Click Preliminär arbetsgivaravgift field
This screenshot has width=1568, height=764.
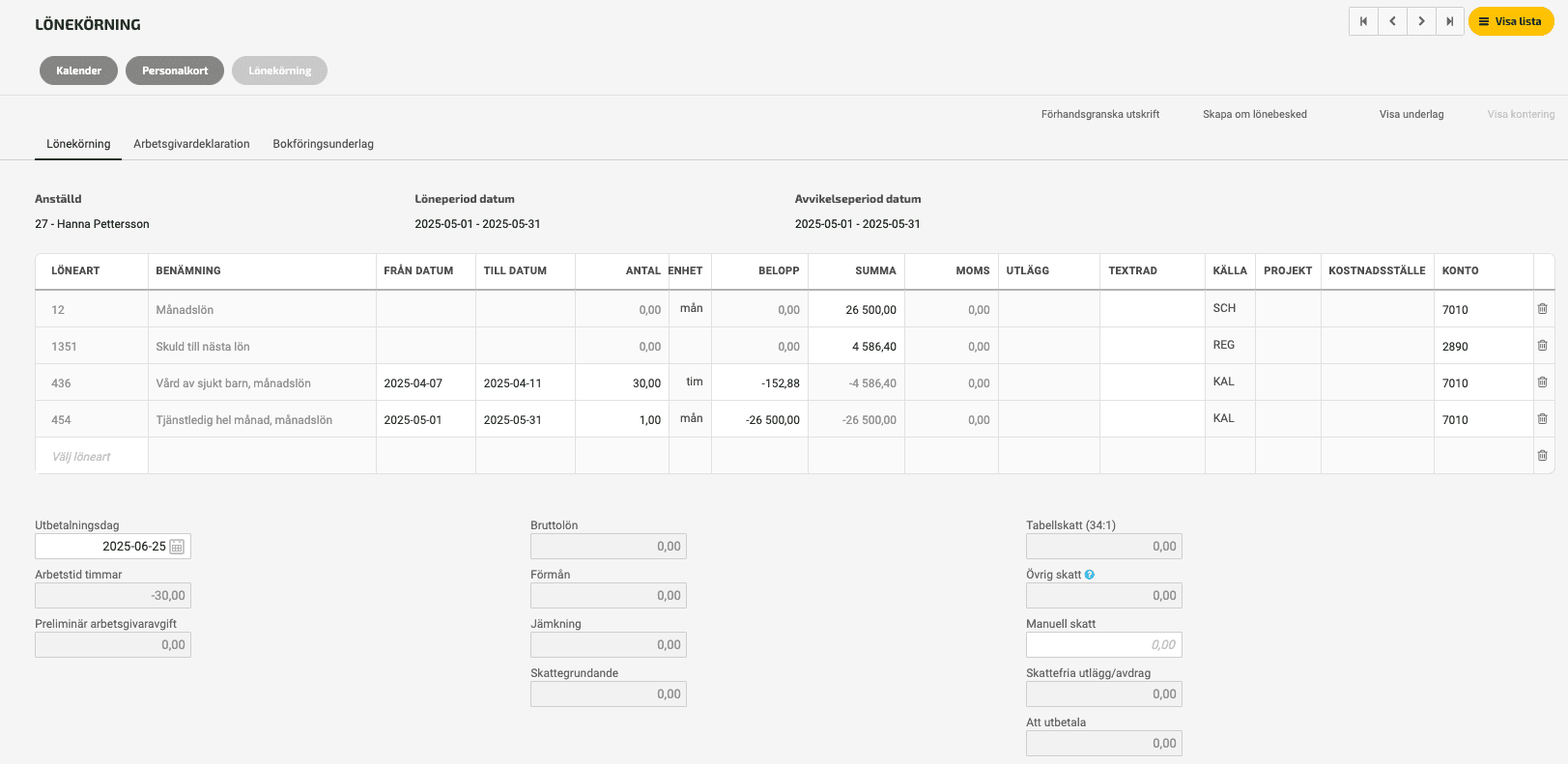[113, 645]
